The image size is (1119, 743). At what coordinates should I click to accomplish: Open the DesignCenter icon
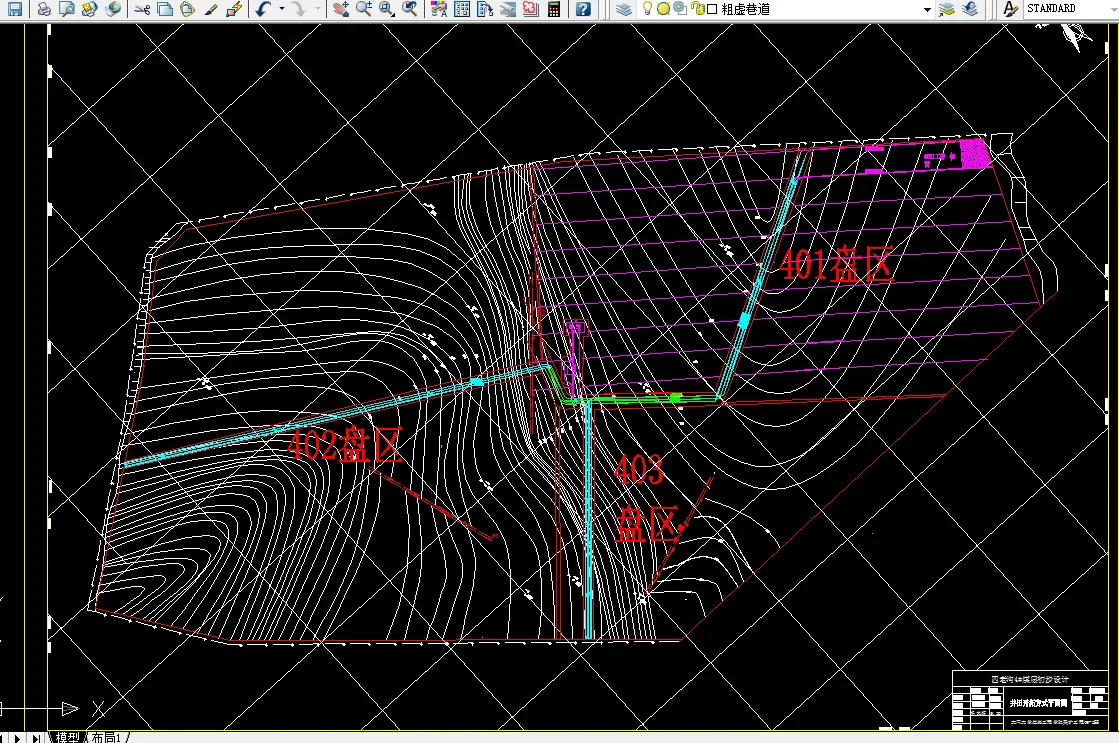click(462, 9)
